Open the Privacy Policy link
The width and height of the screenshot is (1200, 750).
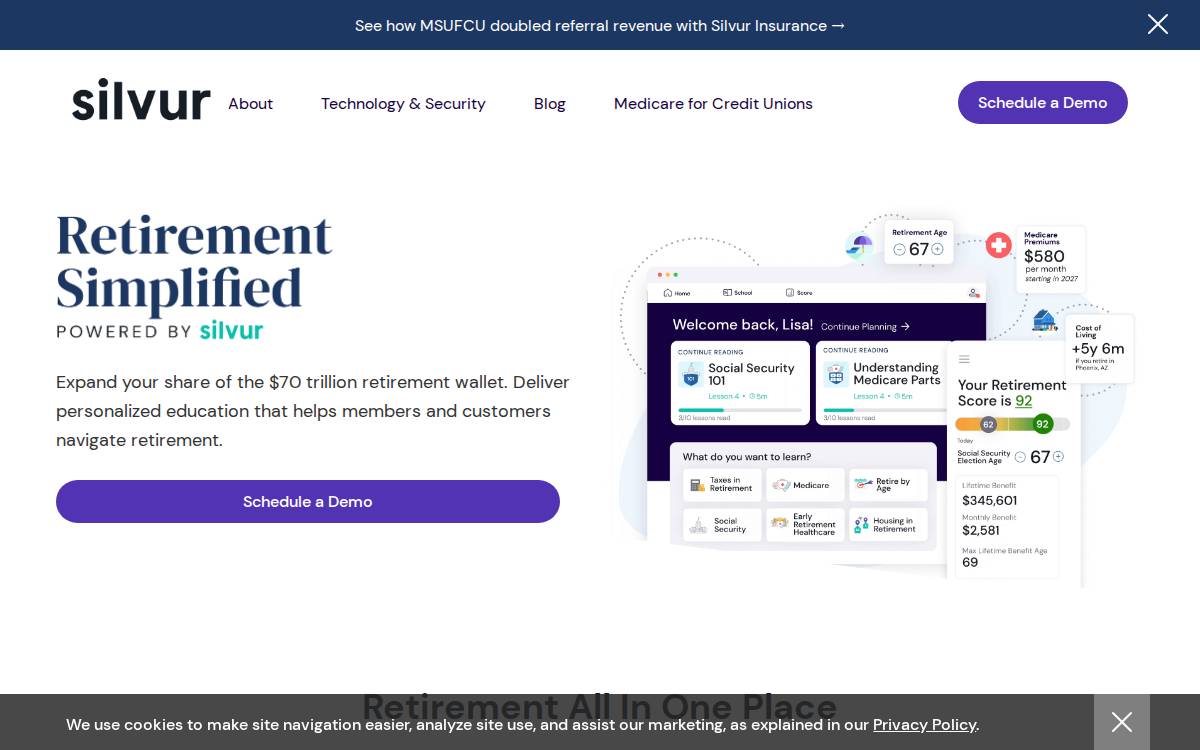point(924,724)
